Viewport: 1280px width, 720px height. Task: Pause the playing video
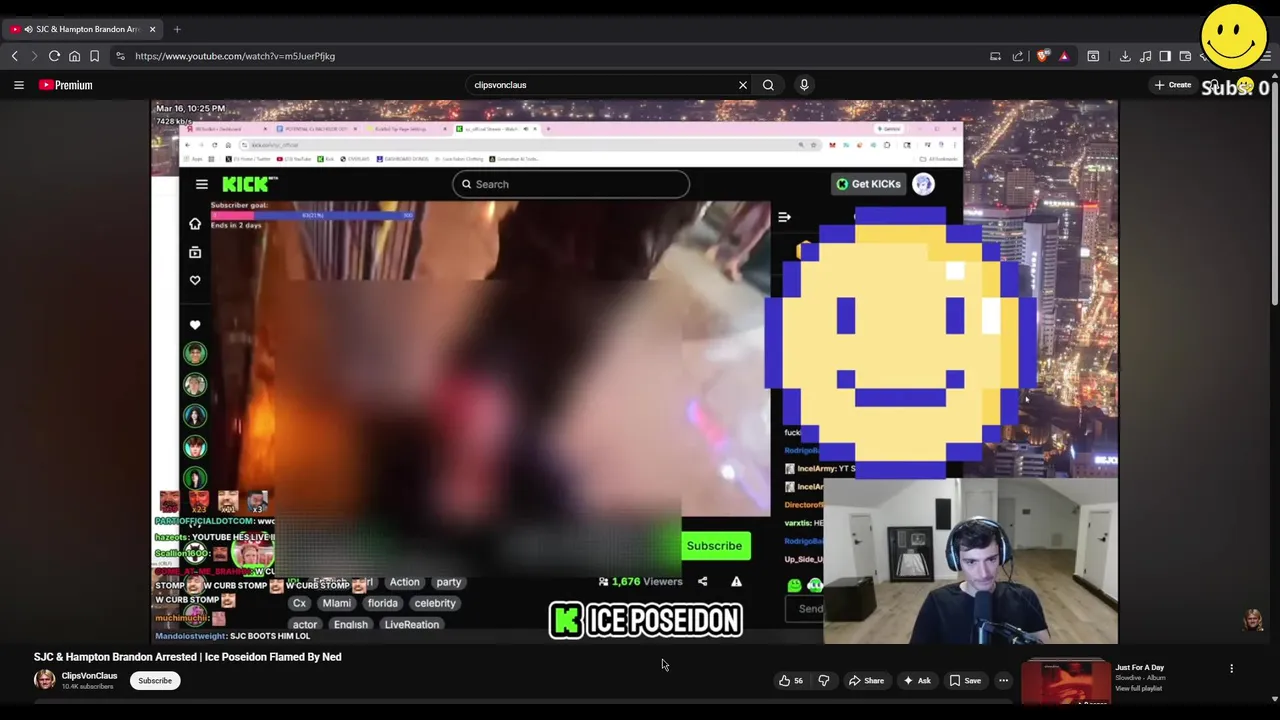coord(634,371)
